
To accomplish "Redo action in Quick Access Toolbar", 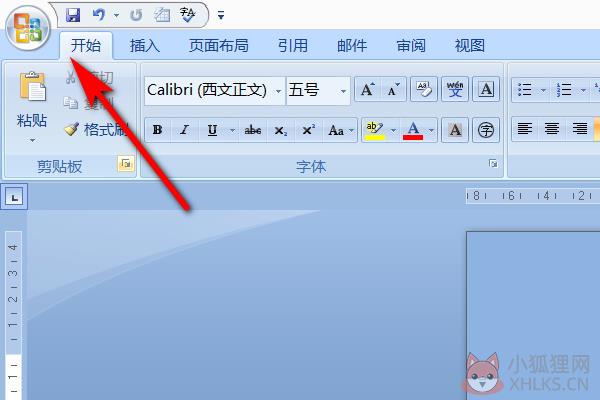I will 136,15.
